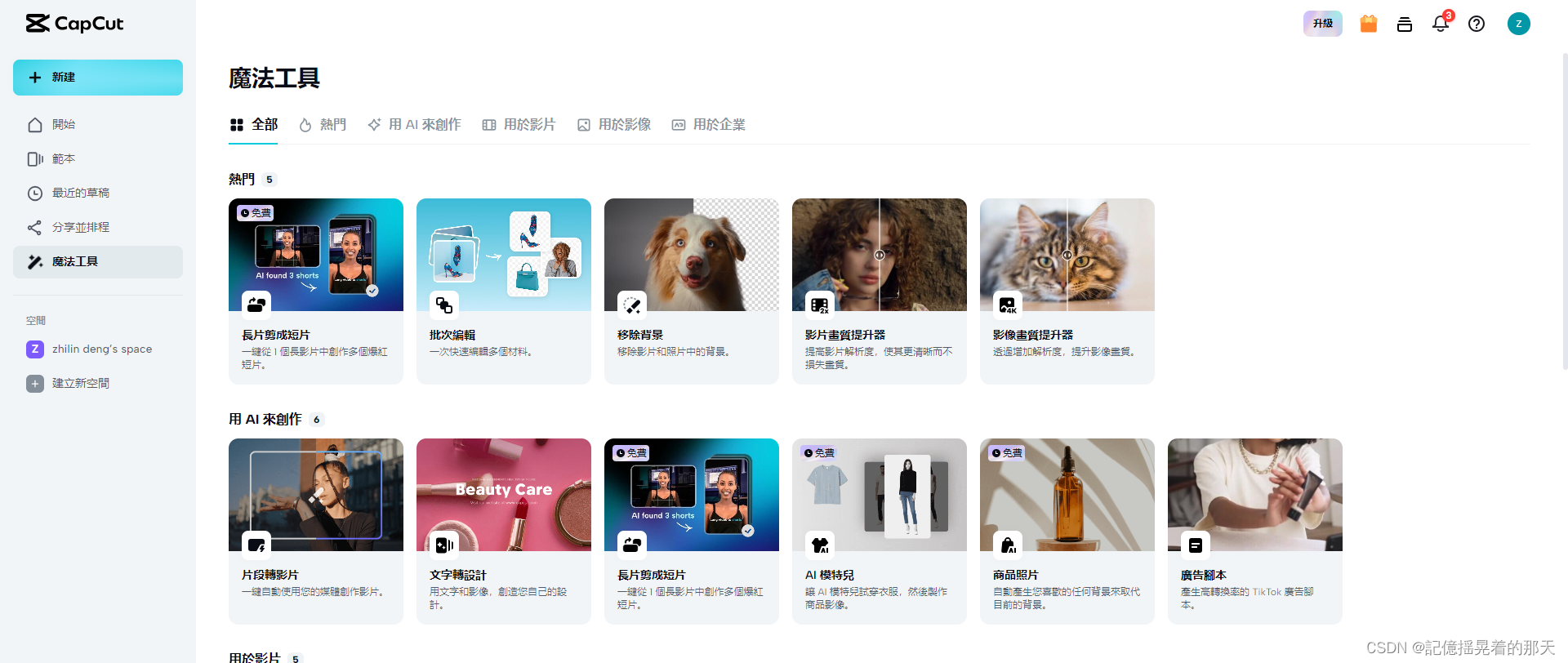Switch to the 熱門 tab
The image size is (1568, 663).
(x=323, y=125)
